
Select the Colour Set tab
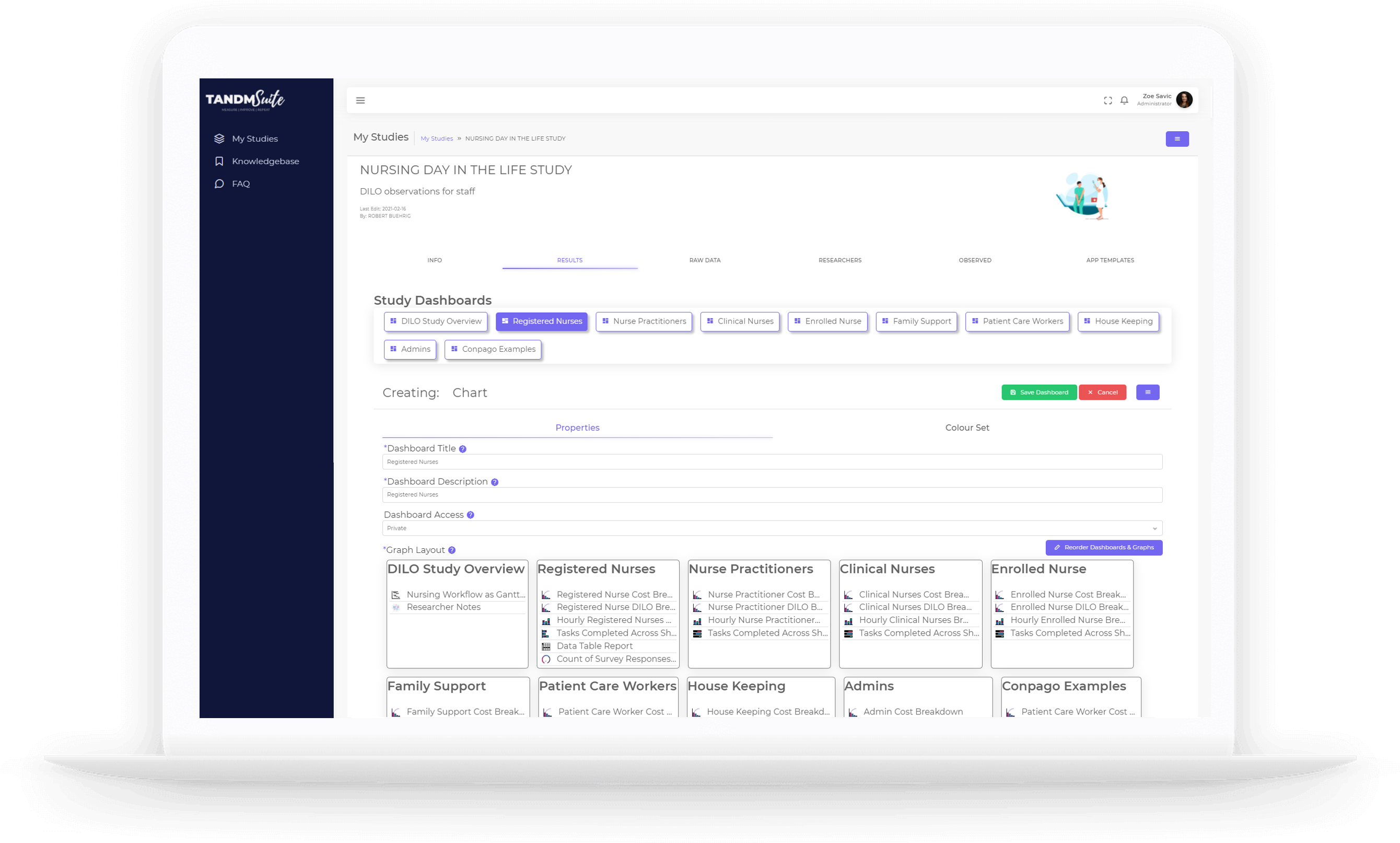(x=967, y=428)
